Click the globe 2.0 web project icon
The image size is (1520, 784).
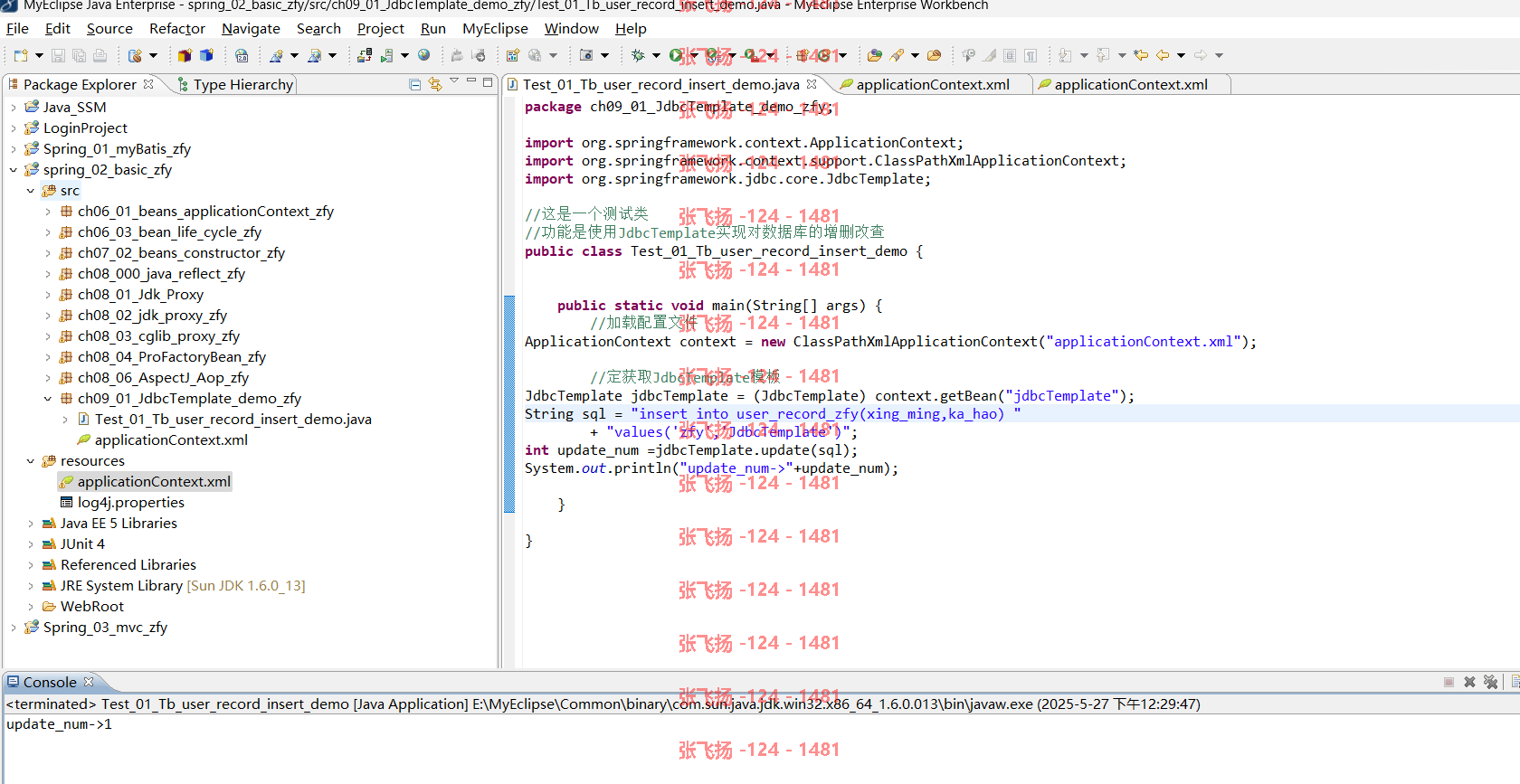(x=242, y=55)
